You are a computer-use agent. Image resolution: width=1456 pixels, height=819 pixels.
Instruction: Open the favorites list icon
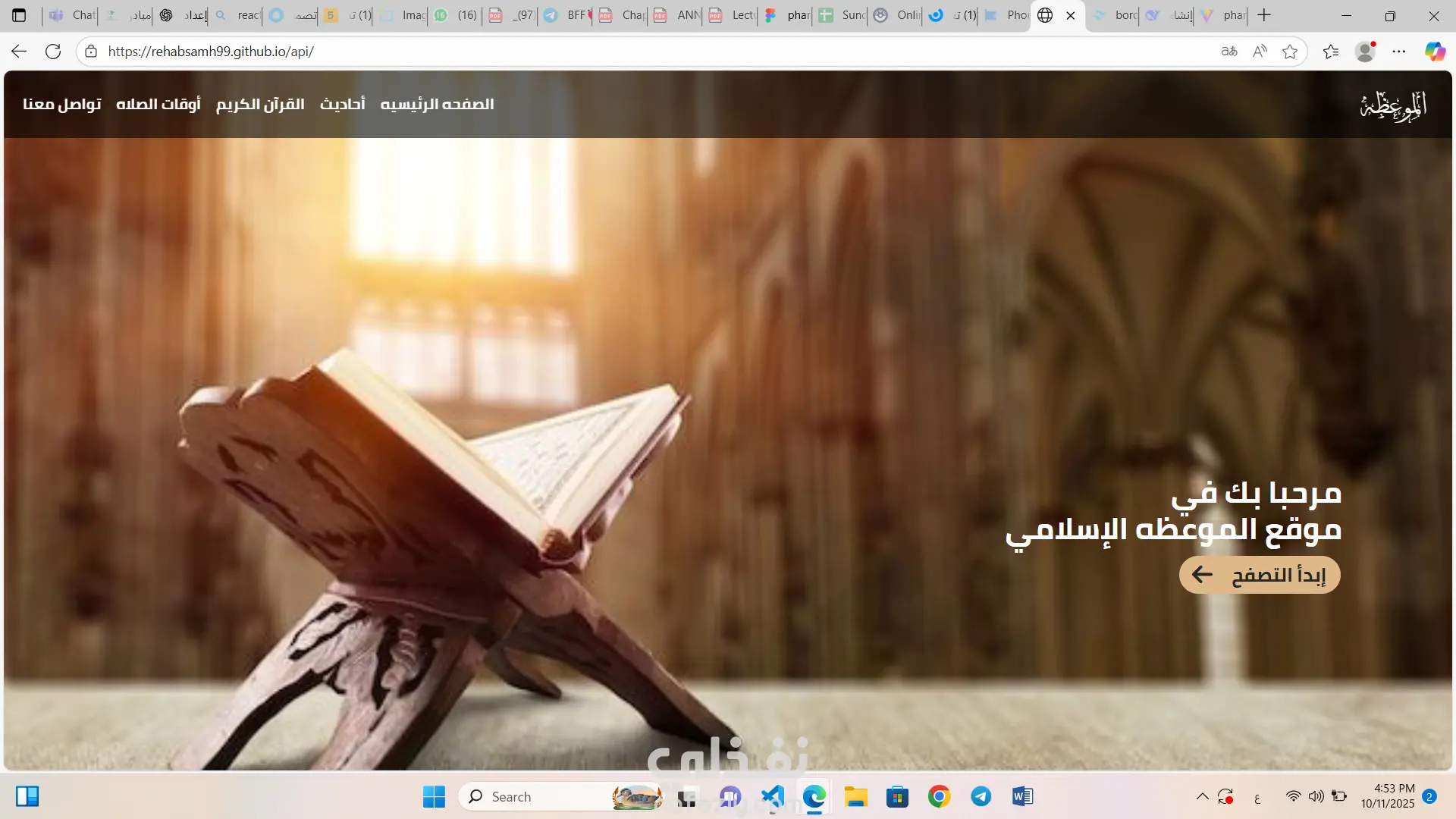tap(1331, 52)
